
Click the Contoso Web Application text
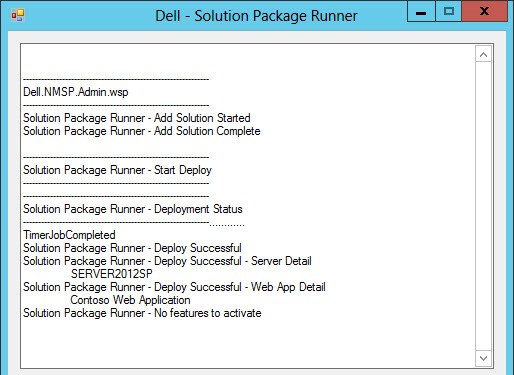[x=130, y=300]
